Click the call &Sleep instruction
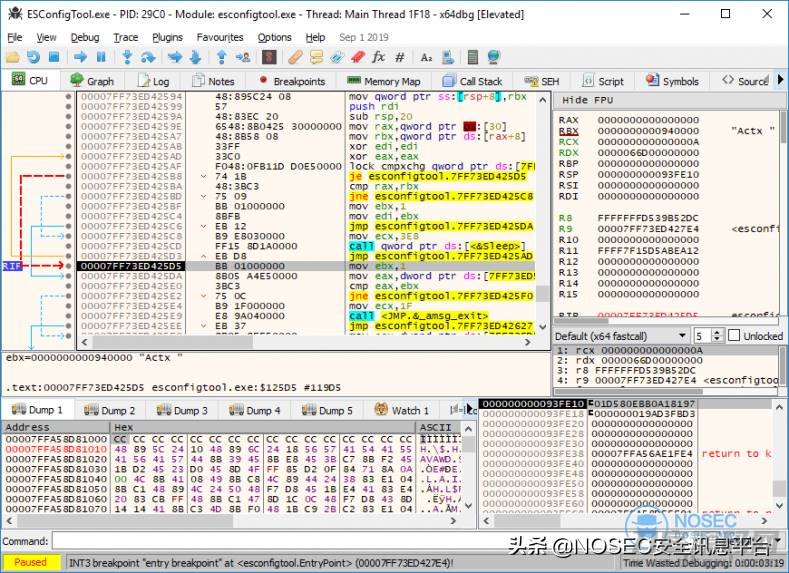Screen dimensions: 789x573 point(437,246)
